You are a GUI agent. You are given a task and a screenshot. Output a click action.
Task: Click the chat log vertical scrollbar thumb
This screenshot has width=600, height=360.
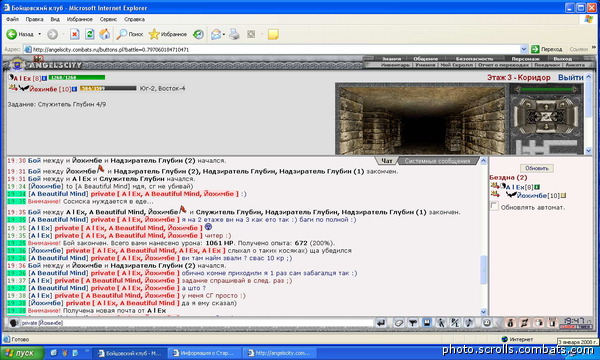(x=483, y=270)
